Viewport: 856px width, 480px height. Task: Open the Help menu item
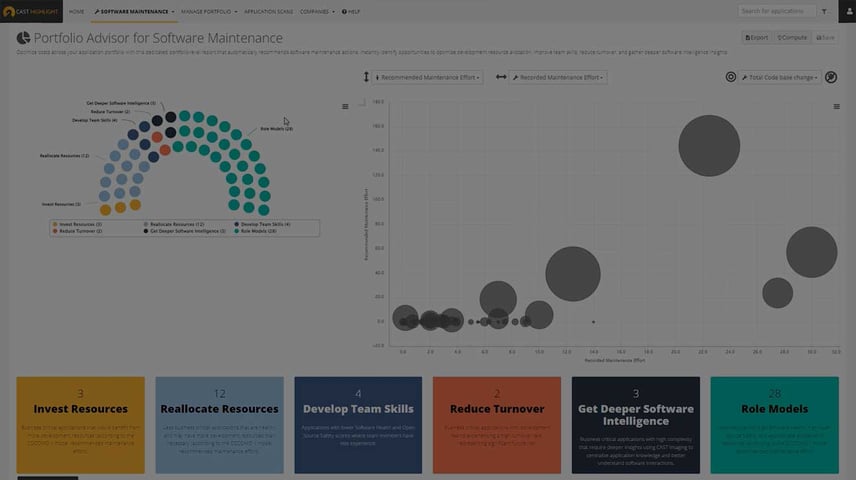click(351, 11)
